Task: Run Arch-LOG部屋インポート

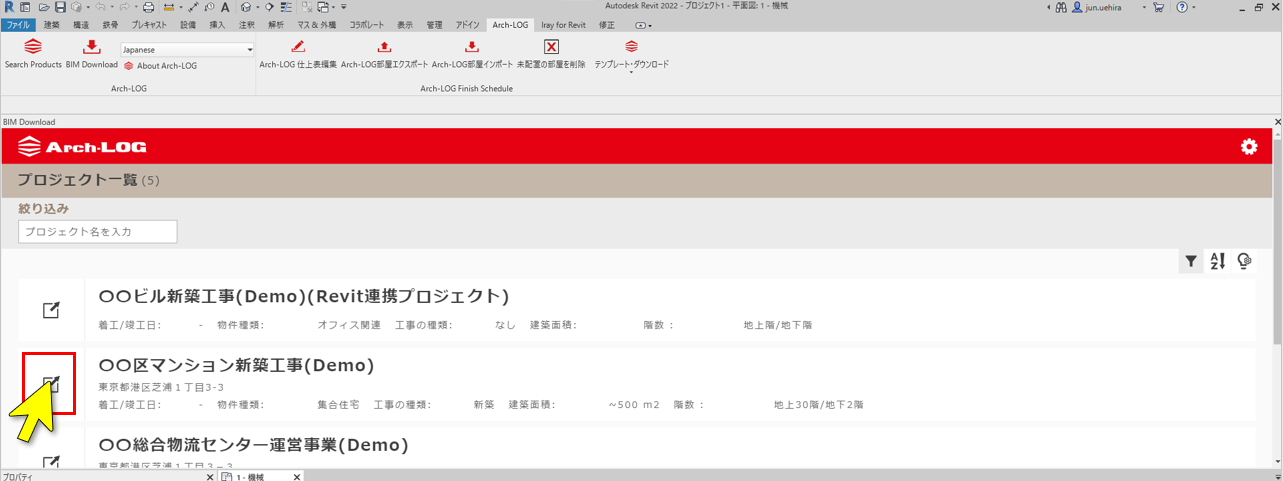Action: pyautogui.click(x=472, y=54)
